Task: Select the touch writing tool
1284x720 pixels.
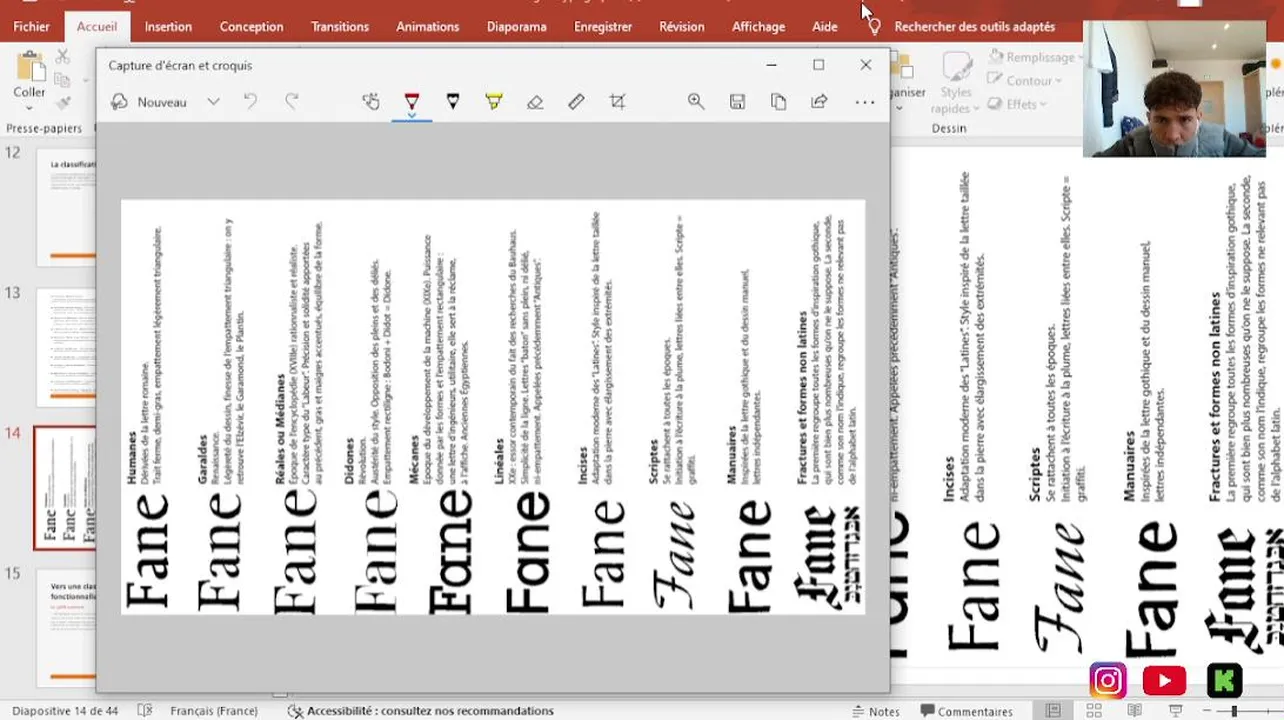Action: pos(371,101)
